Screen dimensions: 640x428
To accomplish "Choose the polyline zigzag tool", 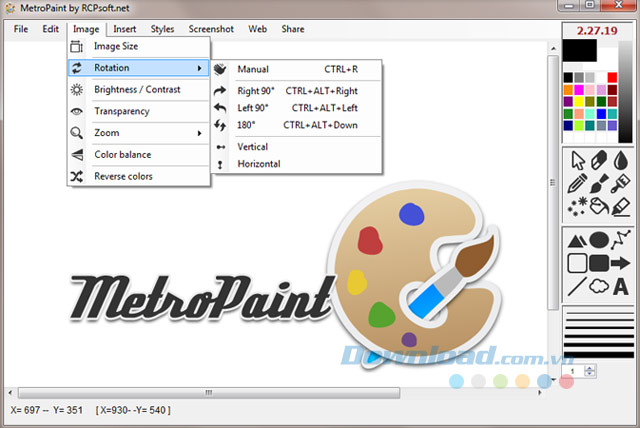I will pos(621,240).
